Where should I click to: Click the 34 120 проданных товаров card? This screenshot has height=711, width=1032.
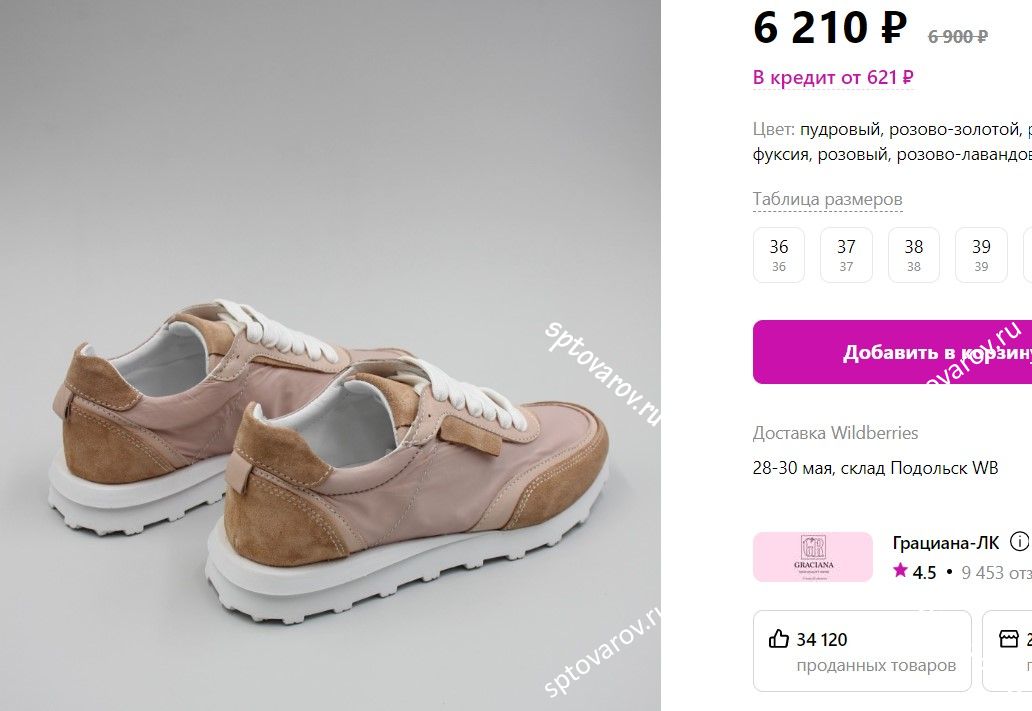pyautogui.click(x=862, y=650)
